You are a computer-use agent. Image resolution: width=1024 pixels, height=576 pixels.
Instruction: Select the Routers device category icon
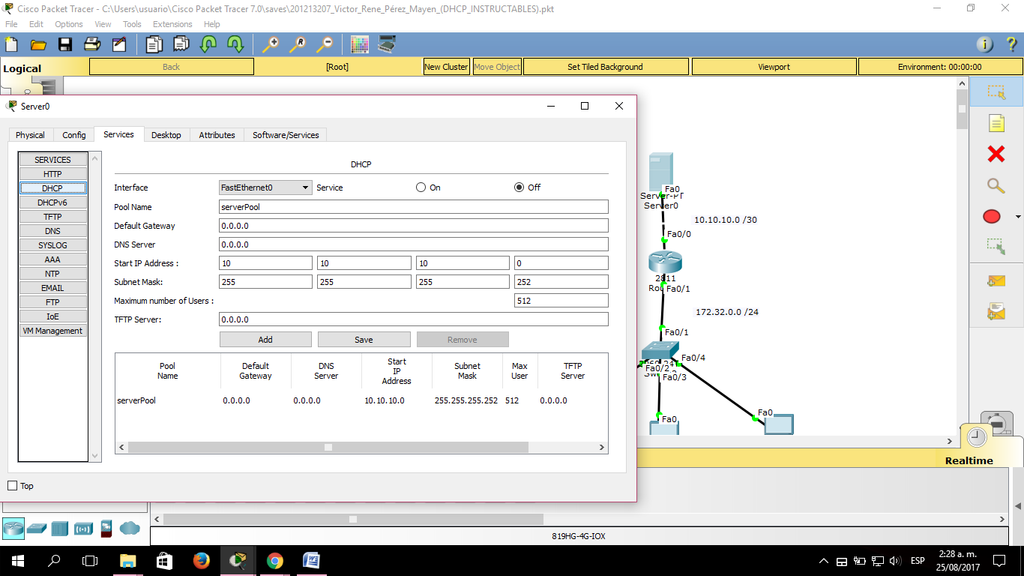[x=13, y=528]
